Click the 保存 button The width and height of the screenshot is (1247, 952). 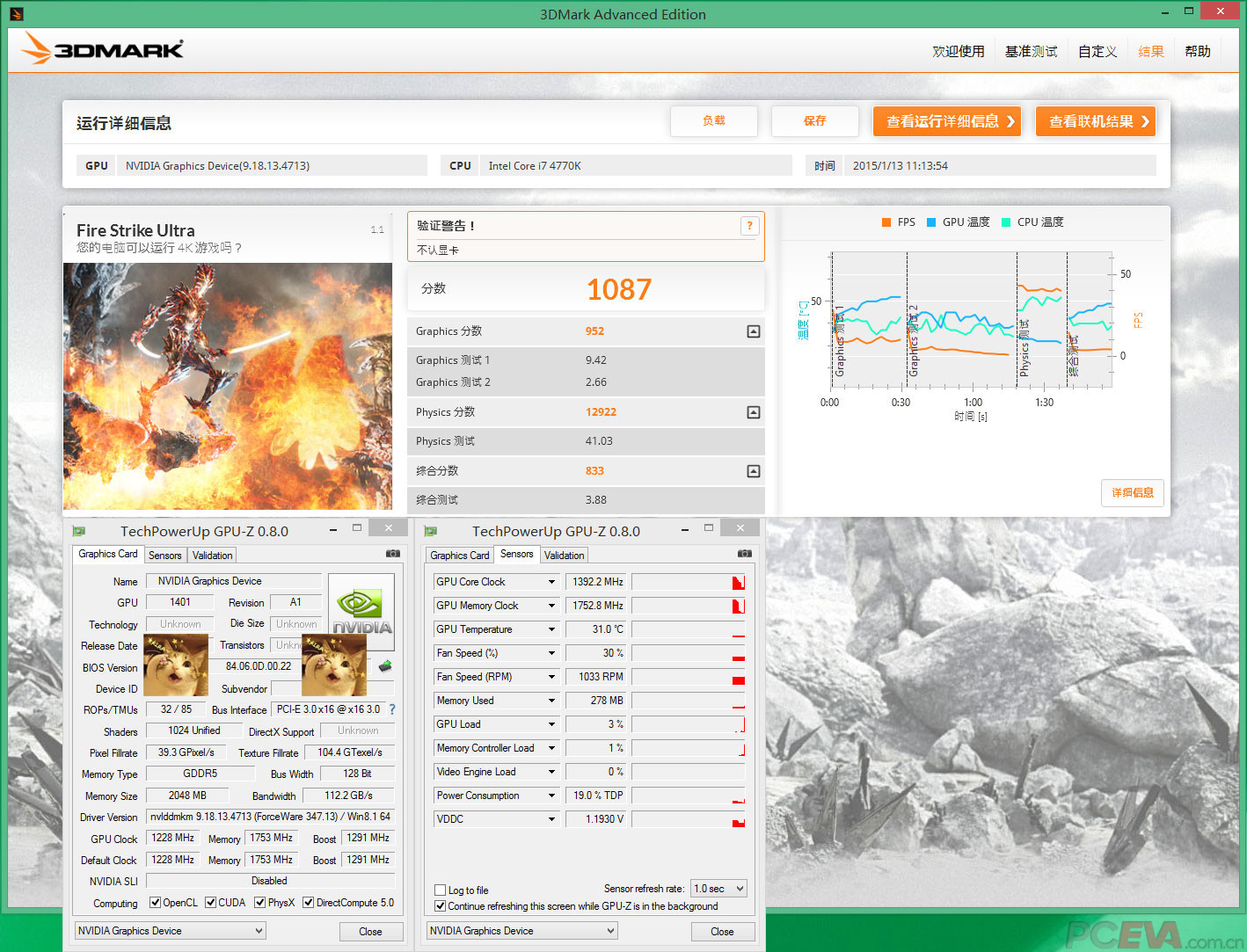click(x=814, y=121)
